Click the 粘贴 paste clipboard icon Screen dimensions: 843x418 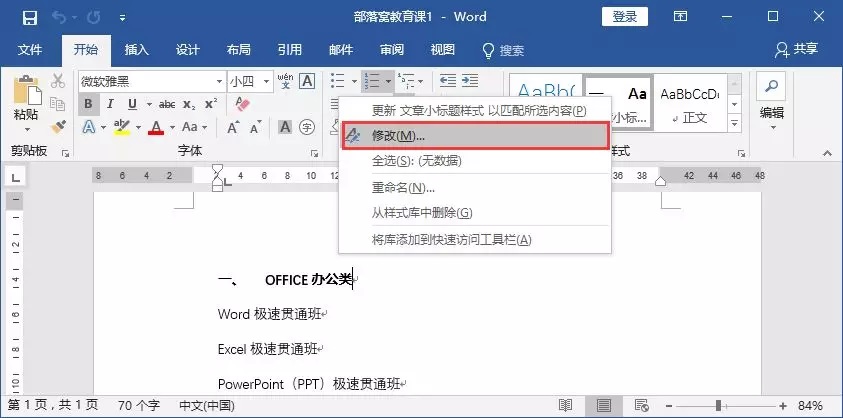pyautogui.click(x=27, y=89)
